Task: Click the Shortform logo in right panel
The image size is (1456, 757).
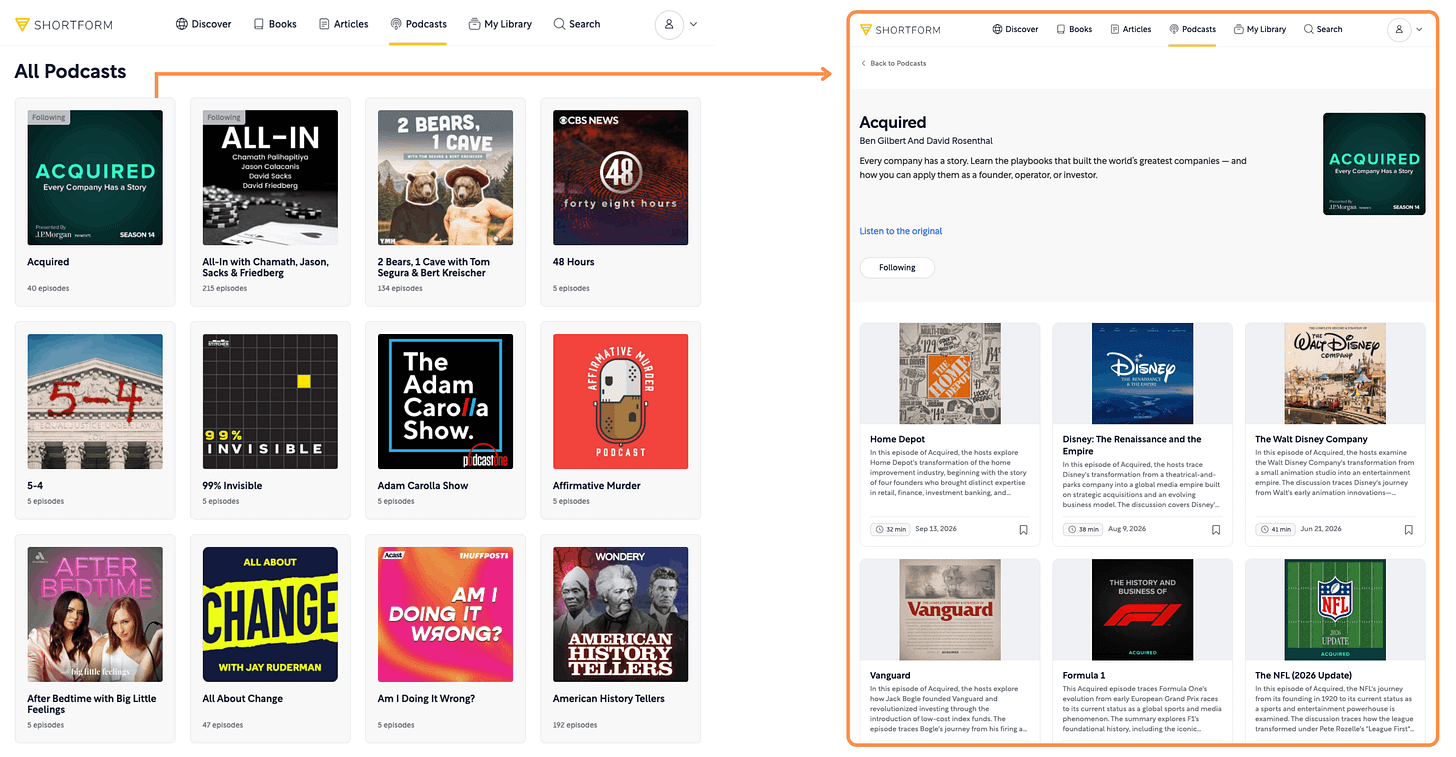Action: (x=900, y=30)
